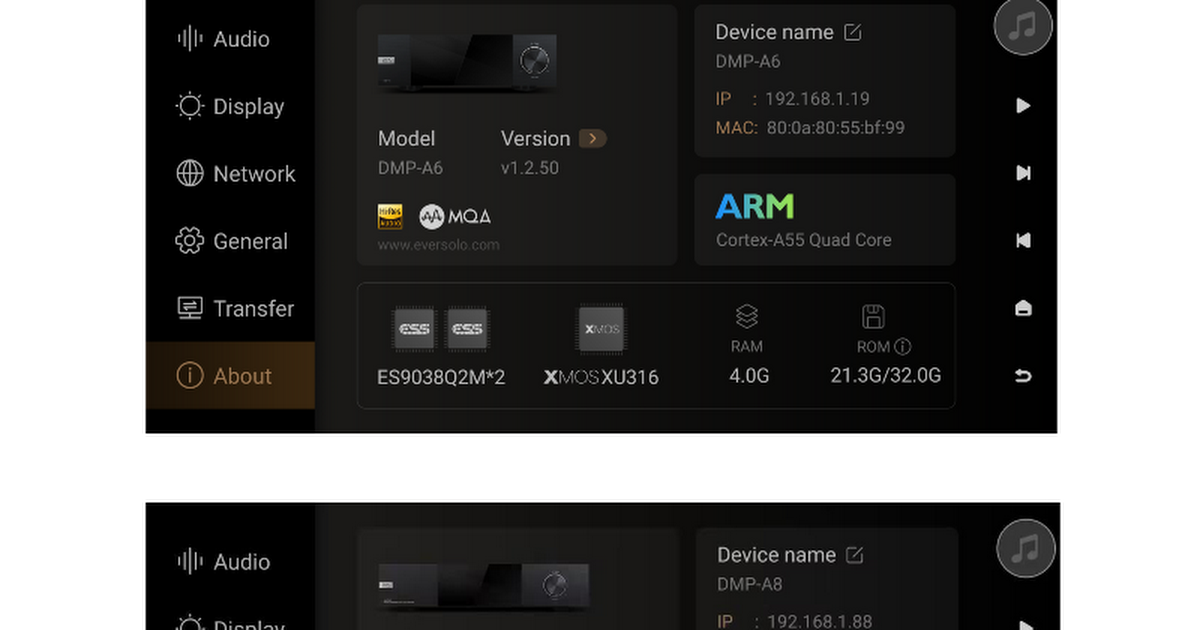
Task: Skip to the next track
Action: click(1023, 173)
